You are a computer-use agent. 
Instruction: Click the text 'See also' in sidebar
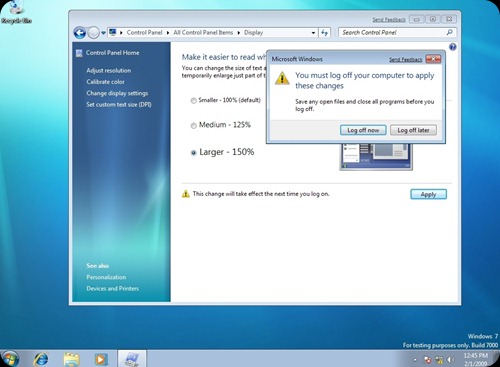click(x=97, y=266)
